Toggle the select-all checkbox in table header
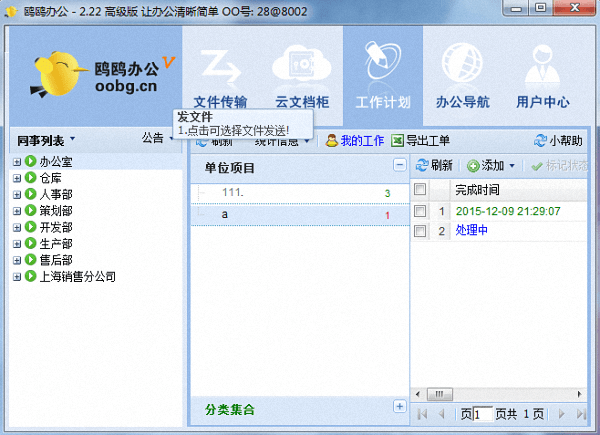Screen dimensions: 600x435 pos(420,189)
